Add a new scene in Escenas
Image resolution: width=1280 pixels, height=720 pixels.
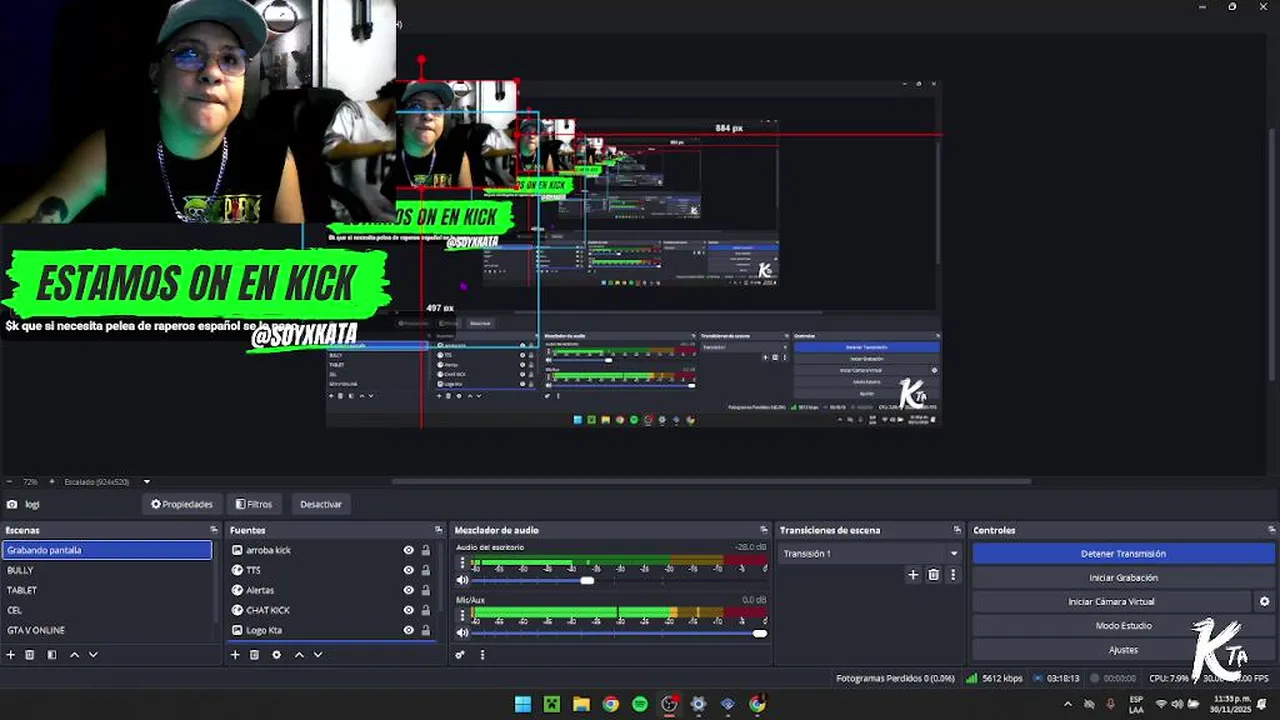(11, 655)
